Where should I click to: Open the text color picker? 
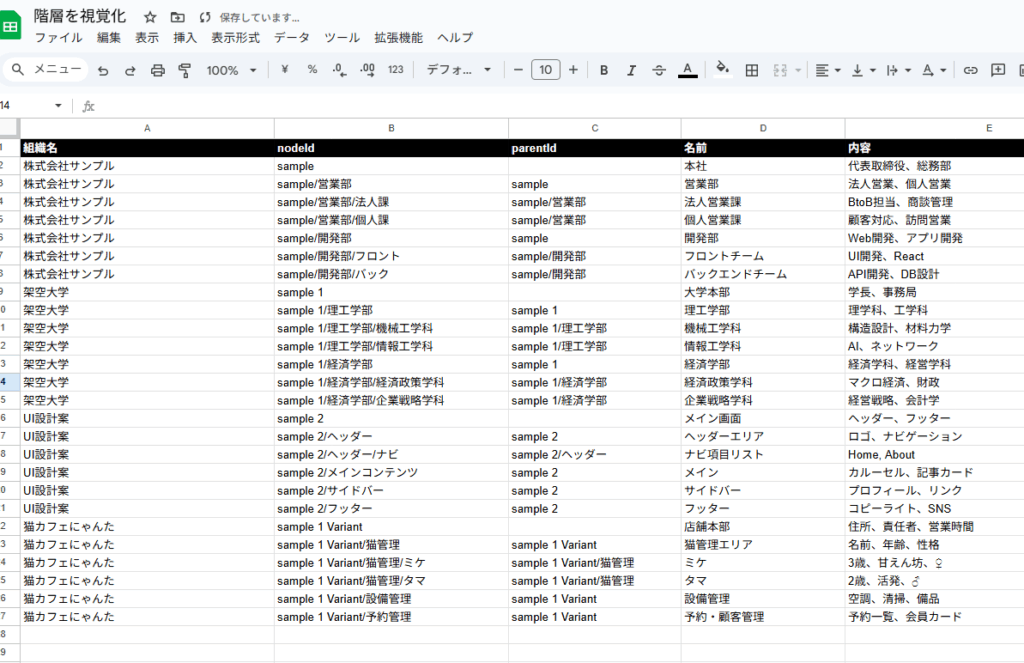687,70
